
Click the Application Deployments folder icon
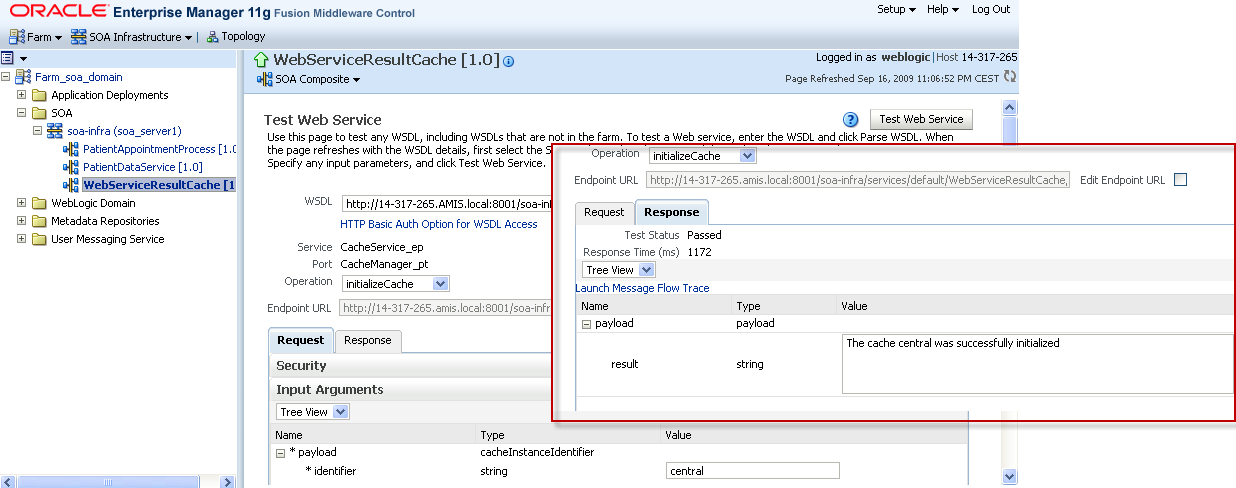[39, 95]
